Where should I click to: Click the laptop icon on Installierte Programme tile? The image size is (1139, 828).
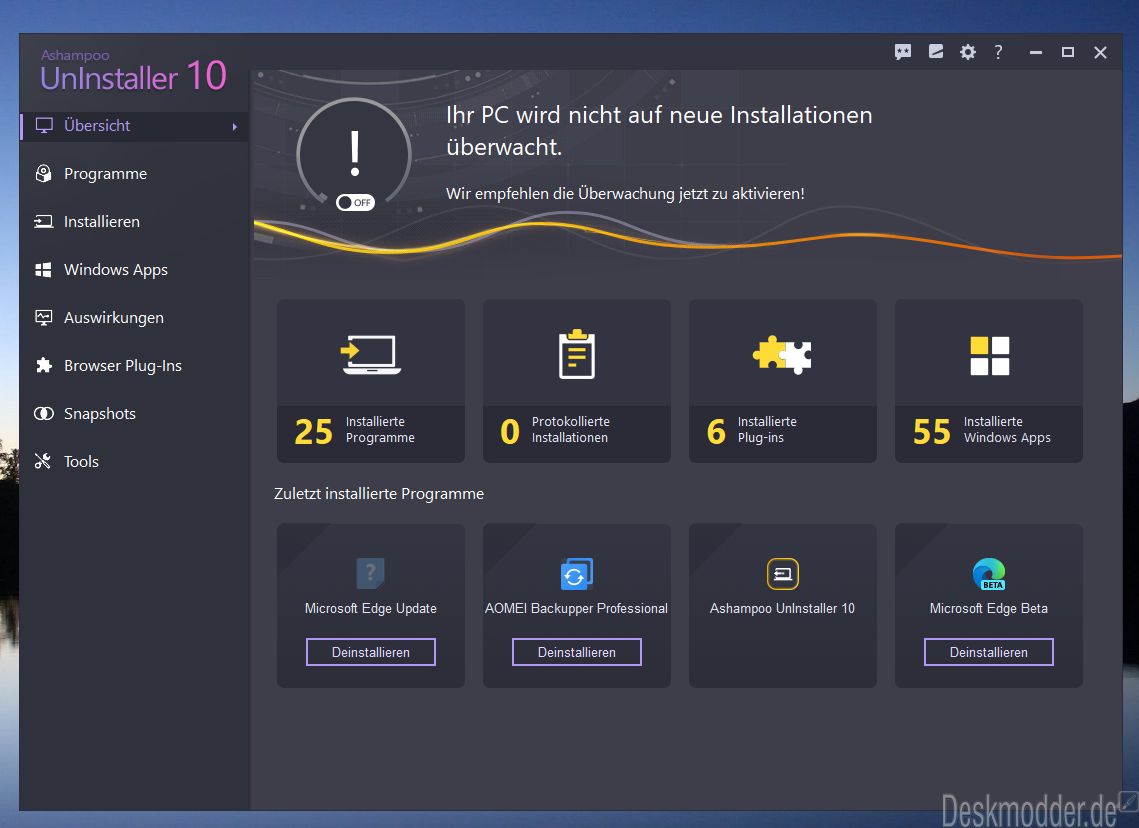click(x=370, y=354)
